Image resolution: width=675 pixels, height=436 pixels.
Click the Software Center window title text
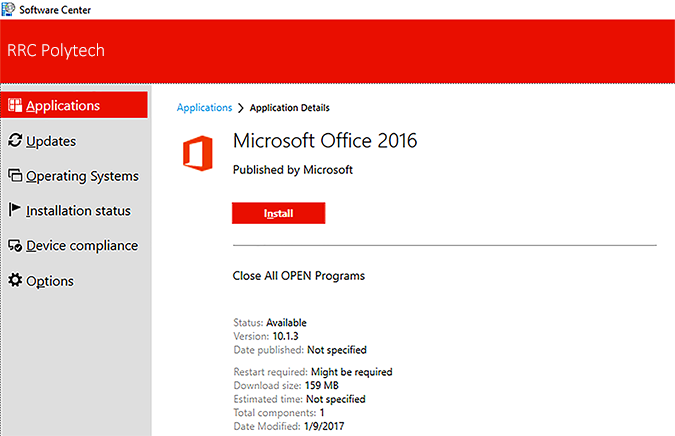click(x=55, y=10)
